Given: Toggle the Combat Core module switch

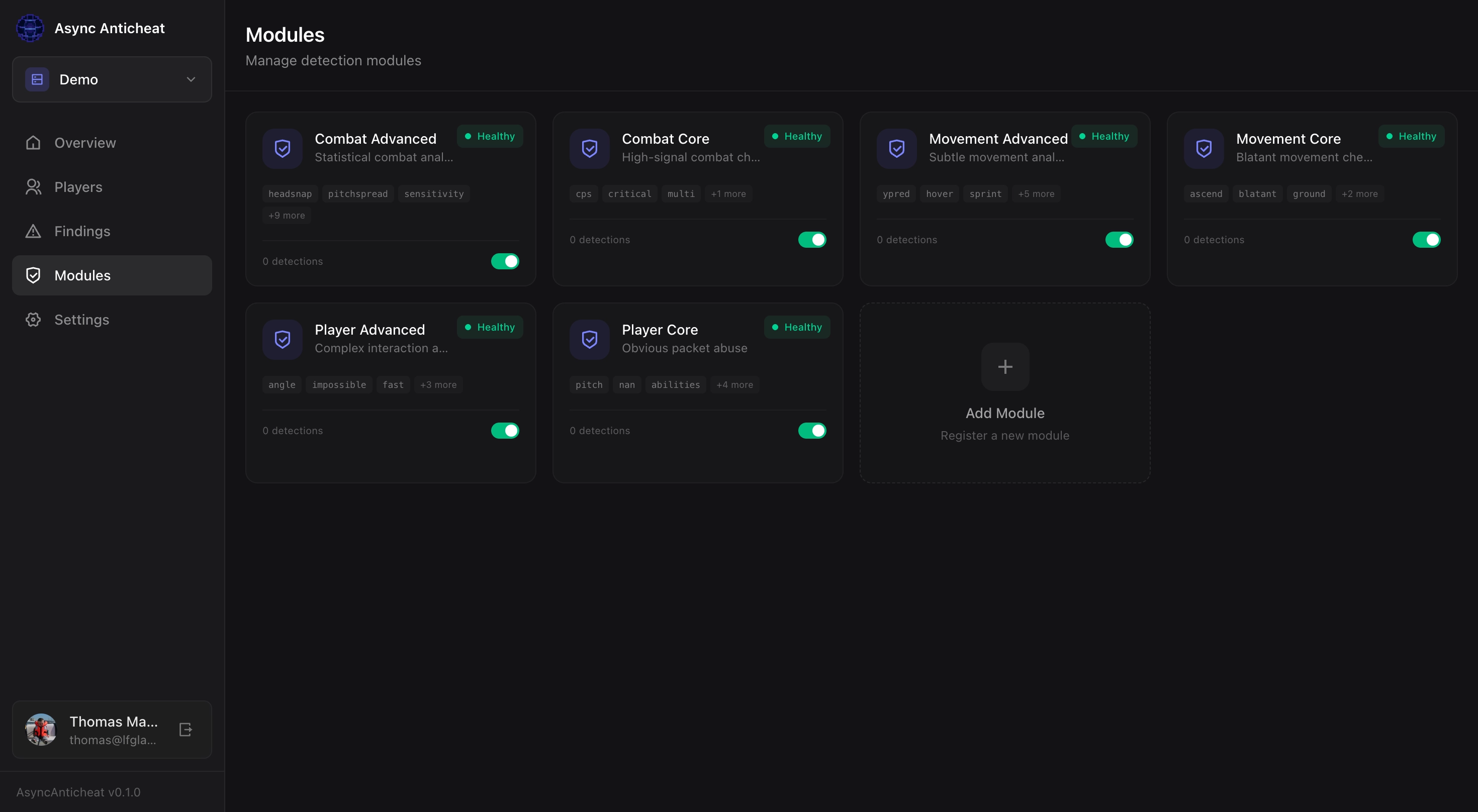Looking at the screenshot, I should (812, 240).
